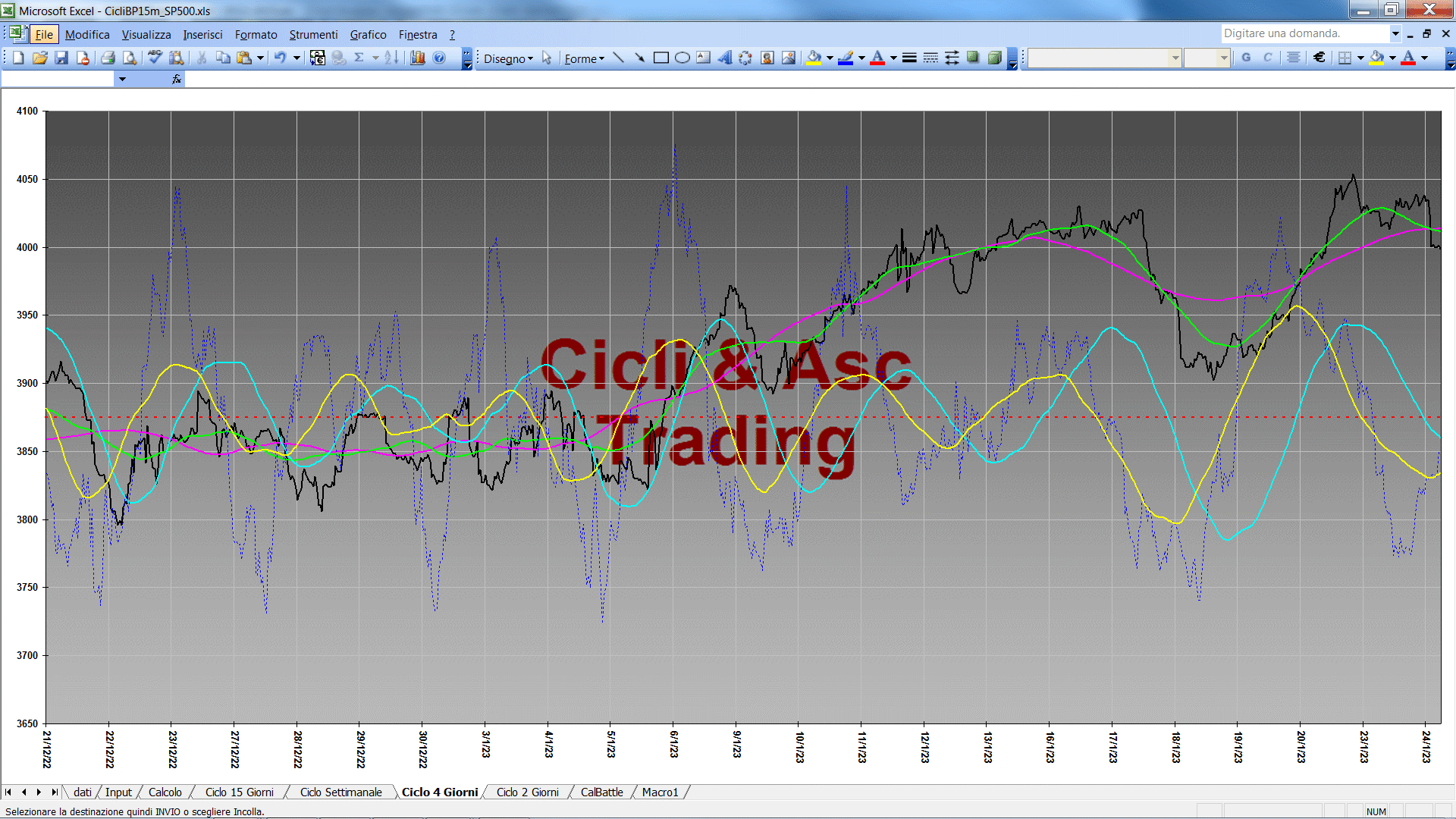Sort ascending with the A-Z icon

pyautogui.click(x=391, y=58)
